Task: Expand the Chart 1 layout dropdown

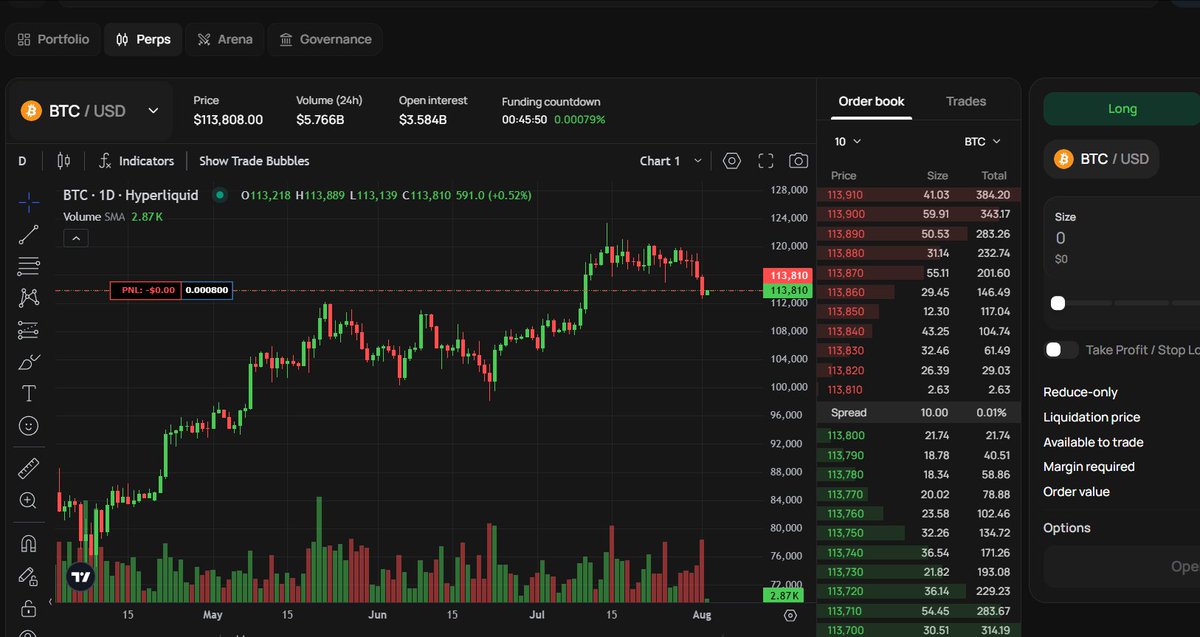Action: click(671, 161)
